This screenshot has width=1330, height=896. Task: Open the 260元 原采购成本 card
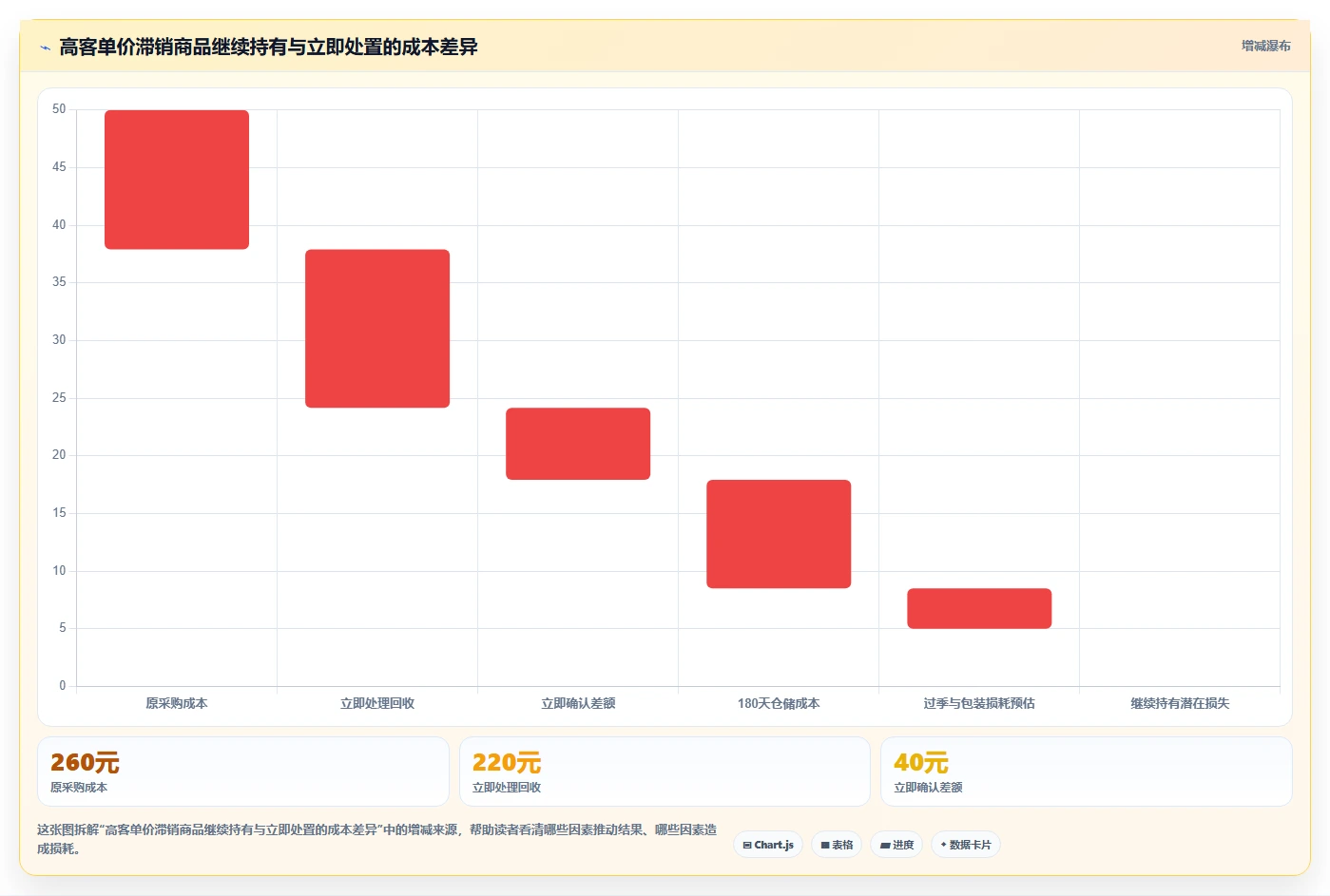(243, 772)
